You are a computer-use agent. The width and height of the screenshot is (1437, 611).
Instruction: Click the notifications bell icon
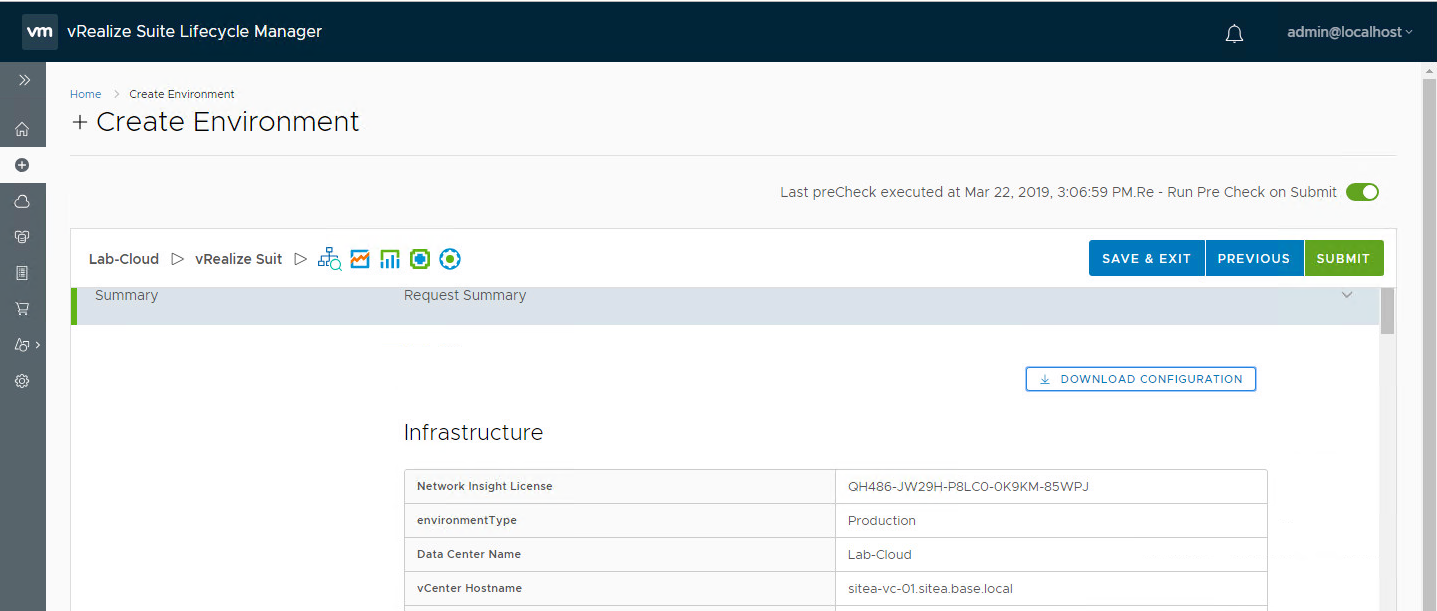click(1234, 33)
